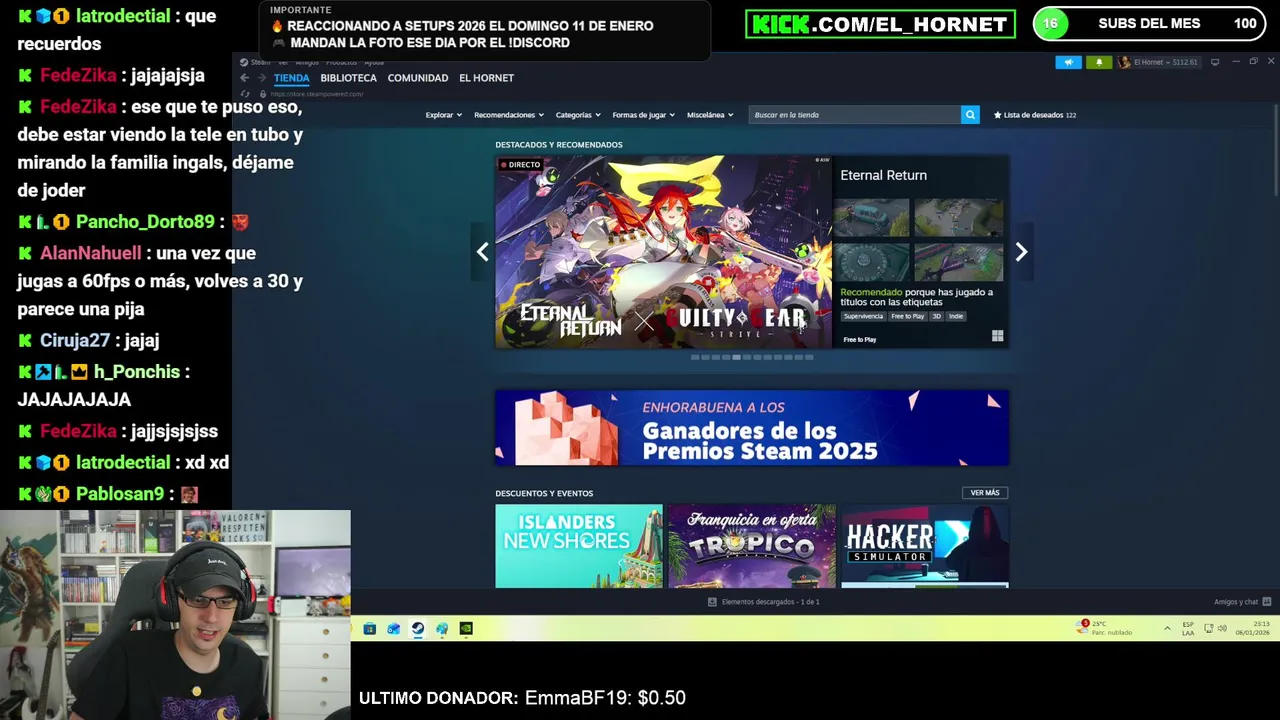This screenshot has height=720, width=1280.
Task: Open Outlook mail icon in the taskbar
Action: [x=394, y=629]
